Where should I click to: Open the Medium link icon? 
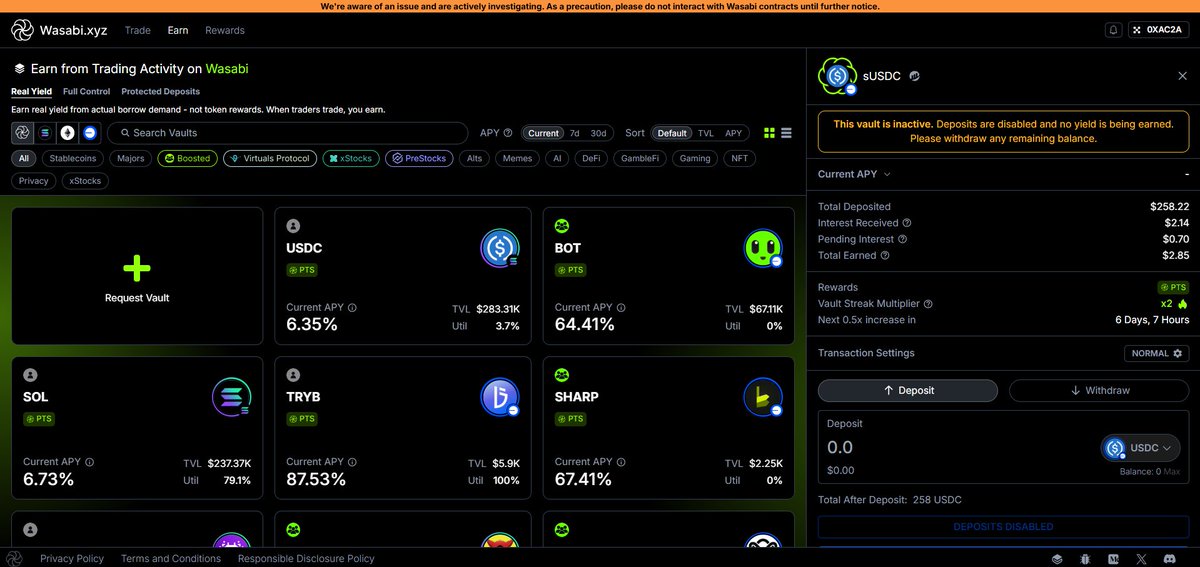click(1114, 558)
